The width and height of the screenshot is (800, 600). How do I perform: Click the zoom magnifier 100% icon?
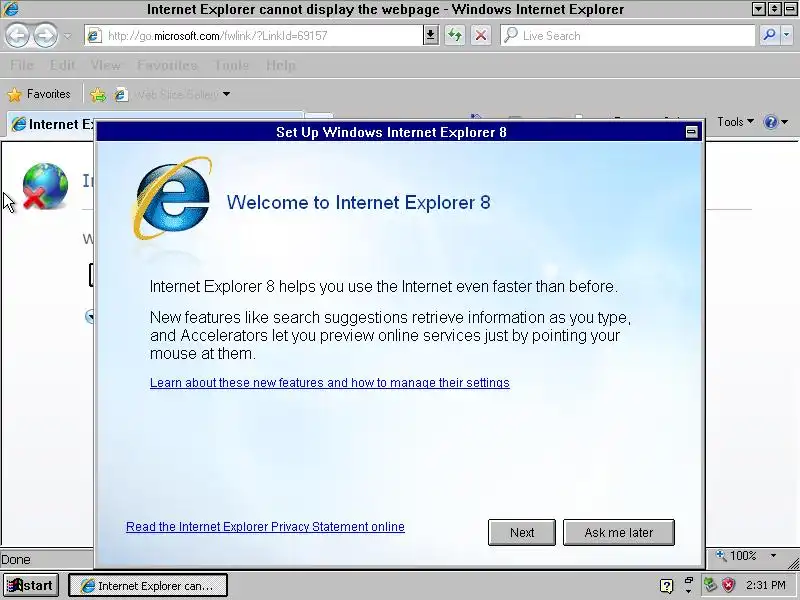click(x=720, y=555)
